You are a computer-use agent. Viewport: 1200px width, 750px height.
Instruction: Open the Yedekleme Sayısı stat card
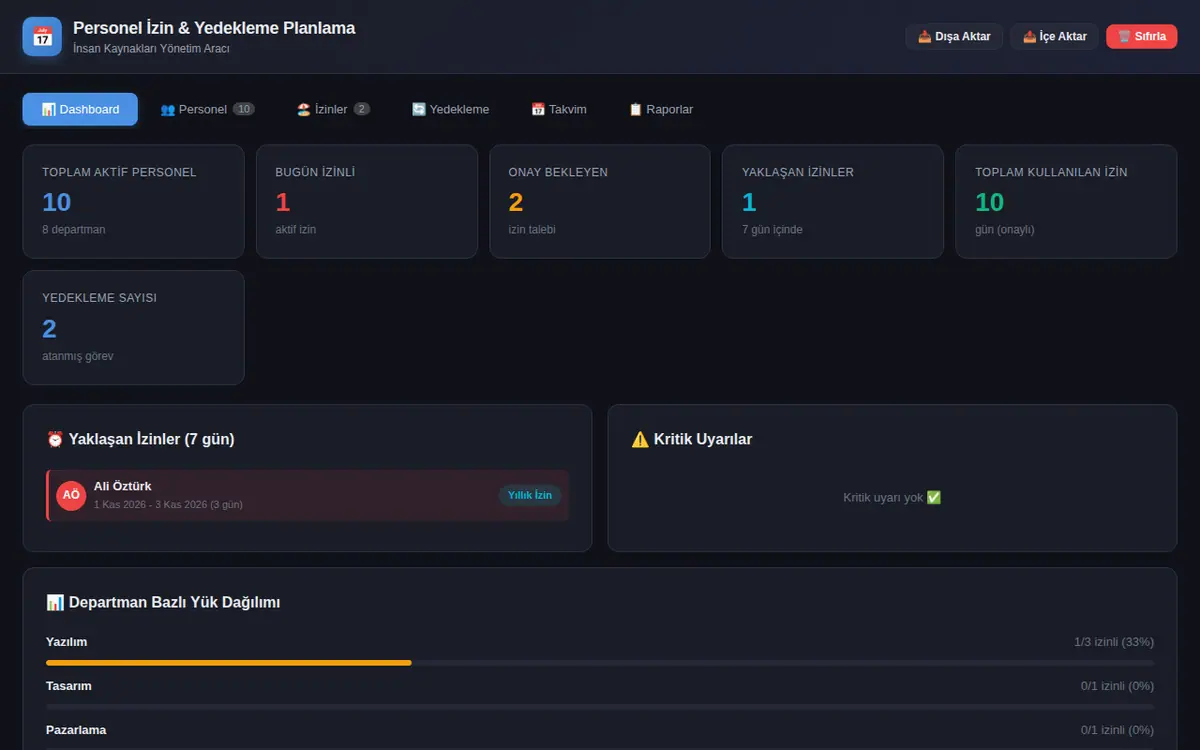[133, 327]
